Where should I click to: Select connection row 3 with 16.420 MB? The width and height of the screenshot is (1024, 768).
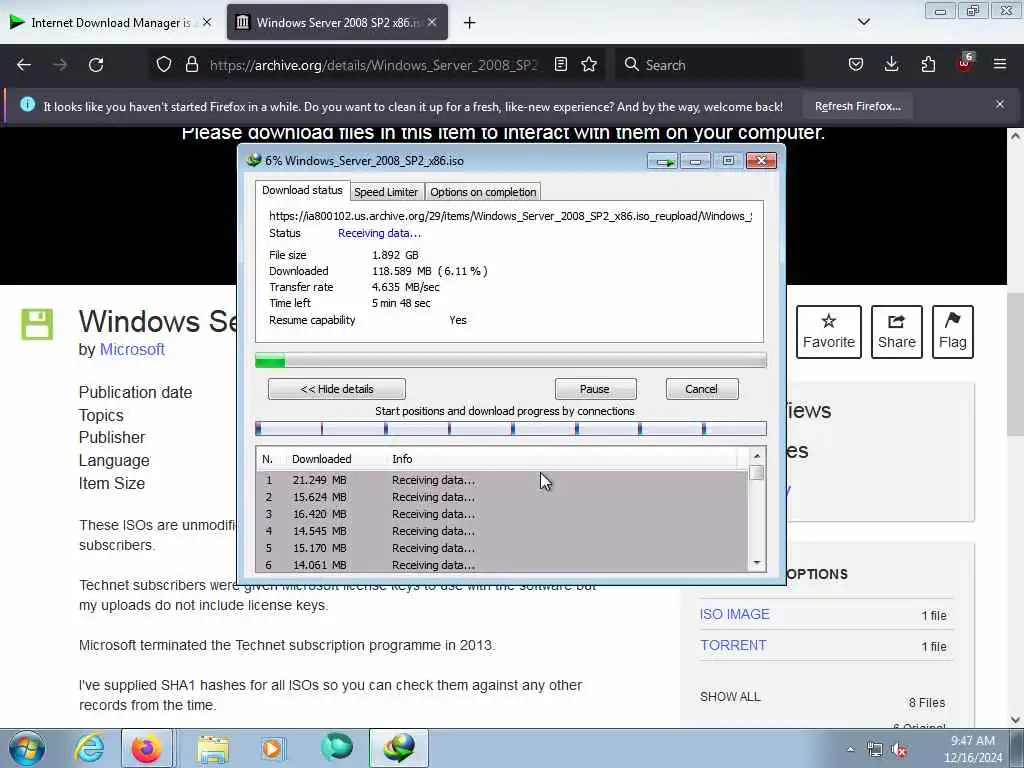tap(502, 514)
